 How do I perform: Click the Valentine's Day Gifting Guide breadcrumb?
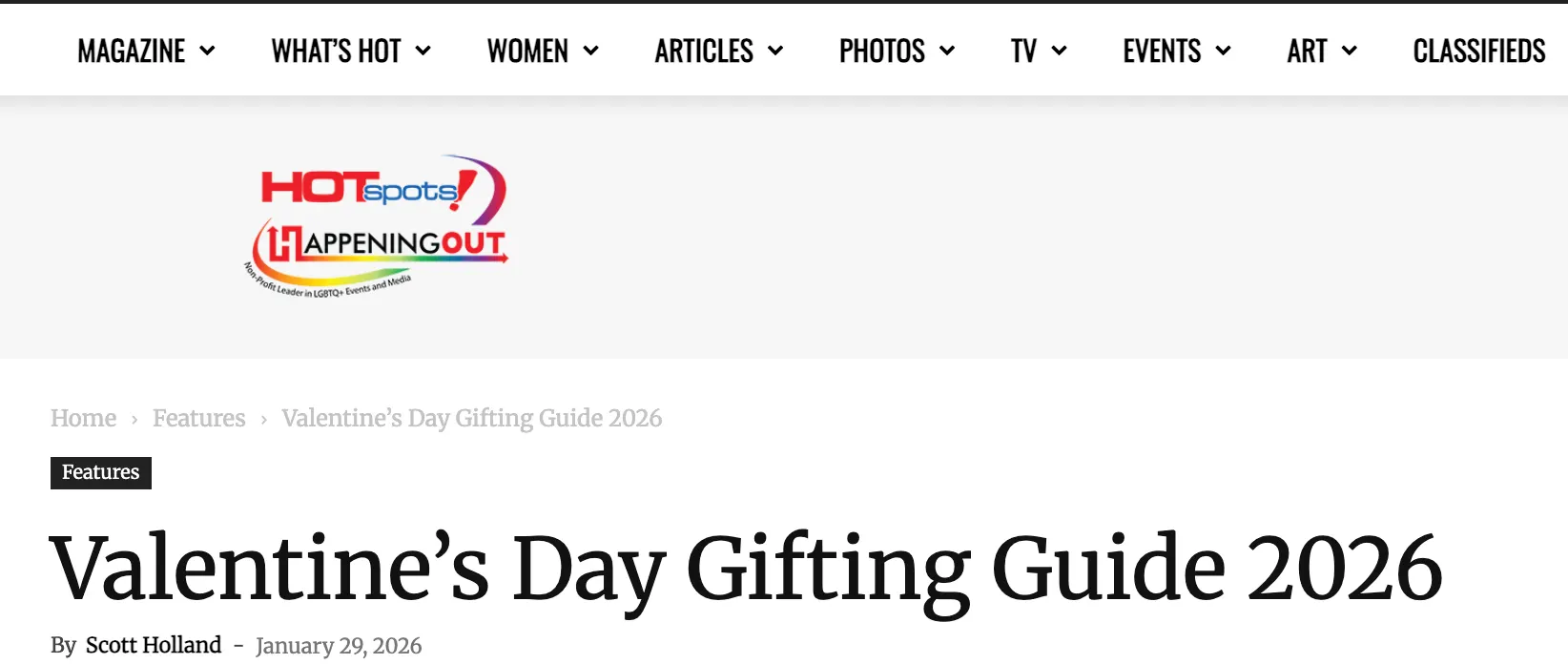click(472, 418)
